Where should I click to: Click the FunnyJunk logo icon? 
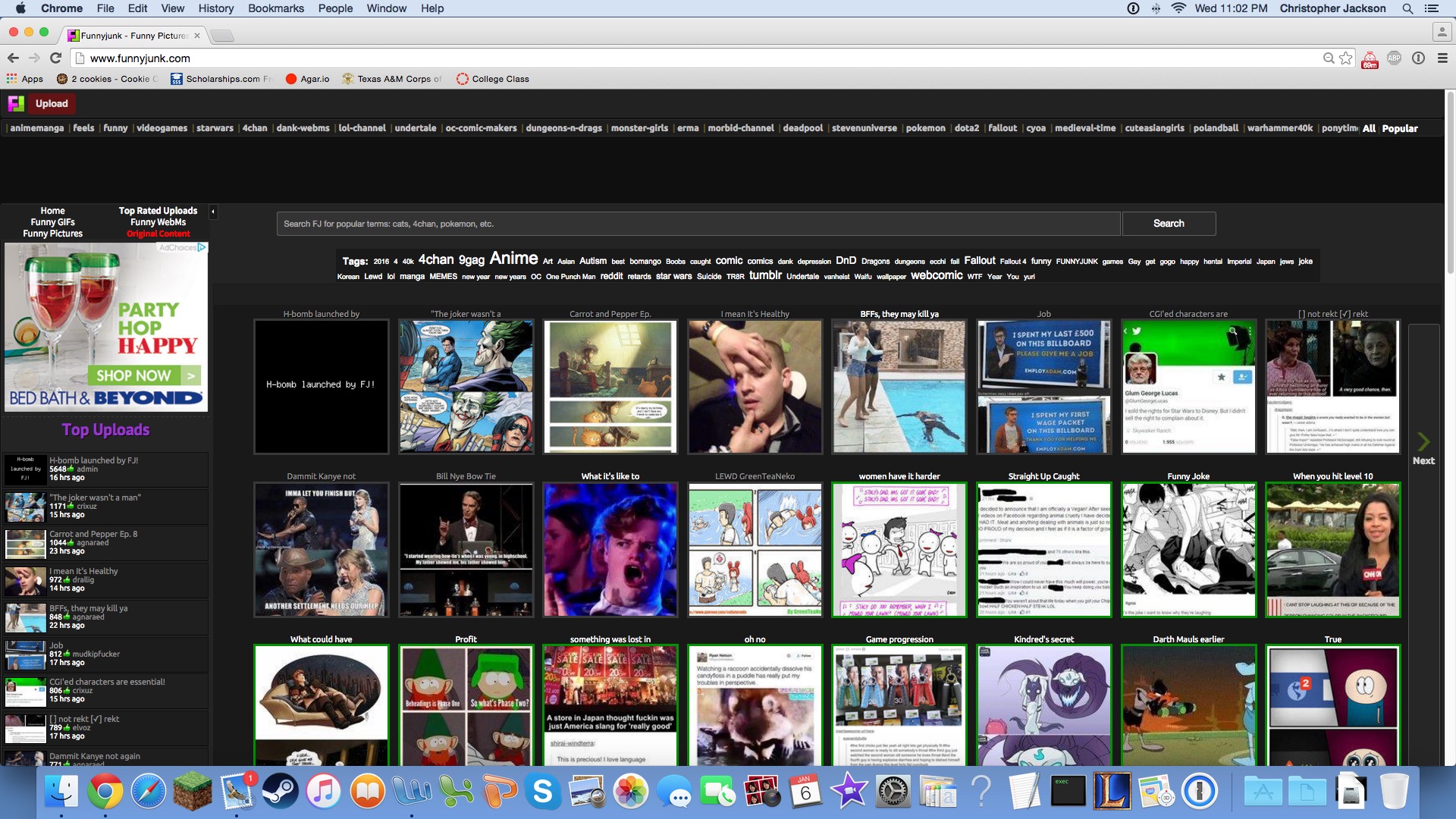click(x=16, y=104)
